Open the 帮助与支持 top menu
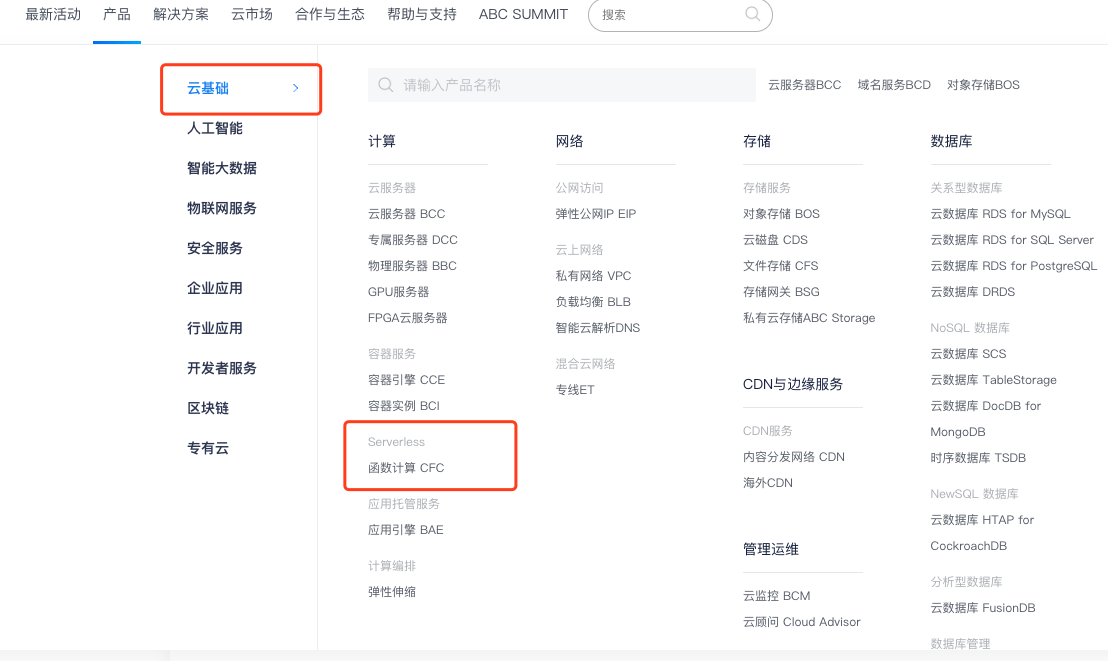 coord(422,14)
